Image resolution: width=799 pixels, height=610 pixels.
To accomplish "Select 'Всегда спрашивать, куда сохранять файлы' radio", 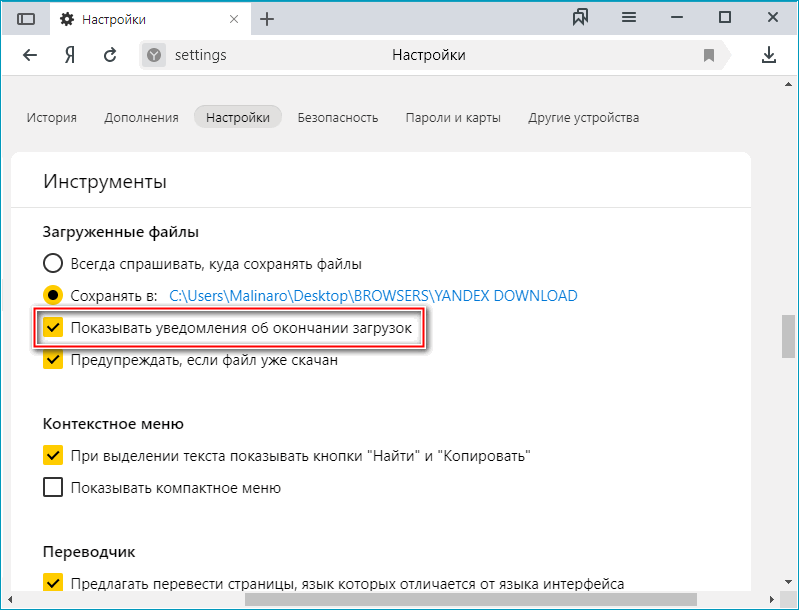I will pyautogui.click(x=53, y=264).
